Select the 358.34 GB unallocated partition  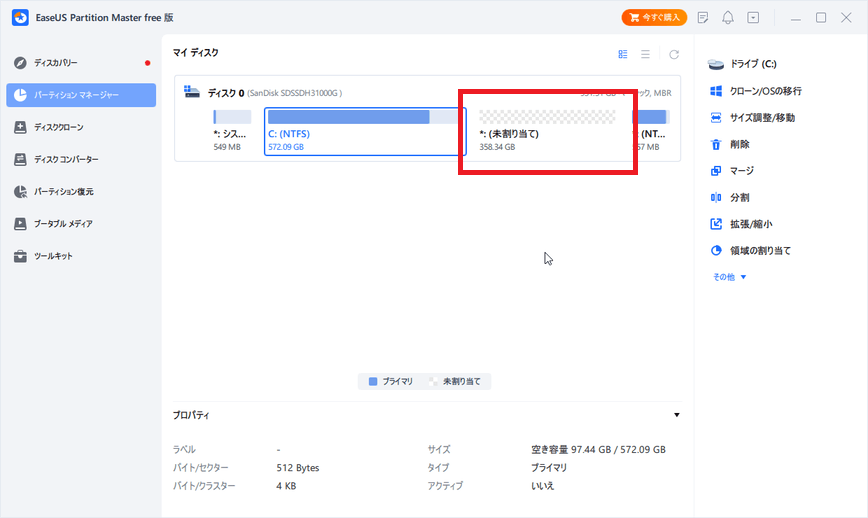pyautogui.click(x=546, y=131)
